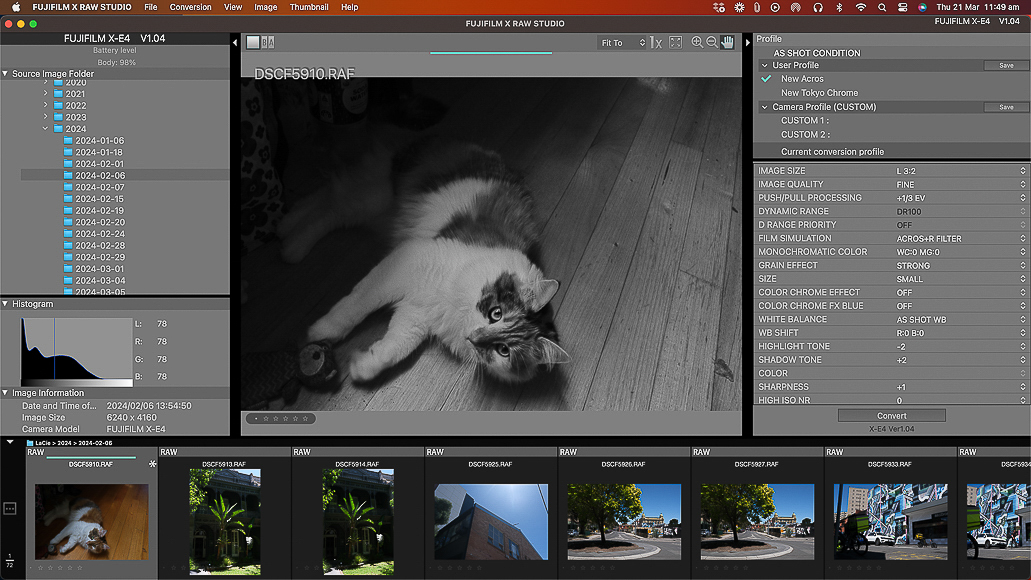Select the DSCF5925.RAF thumbnail
The width and height of the screenshot is (1031, 580).
pos(491,522)
